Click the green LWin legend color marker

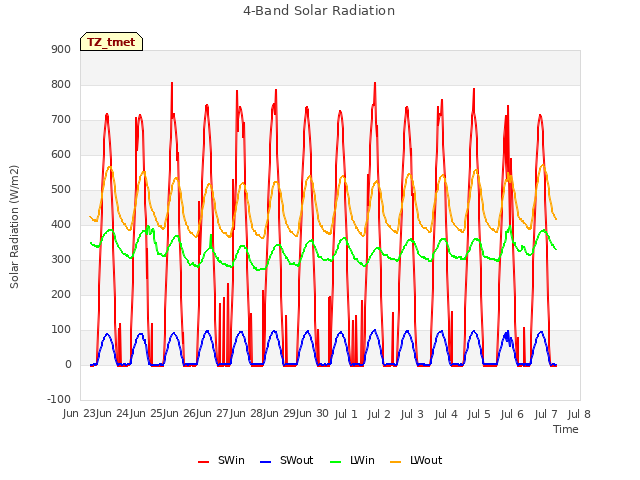tap(336, 462)
